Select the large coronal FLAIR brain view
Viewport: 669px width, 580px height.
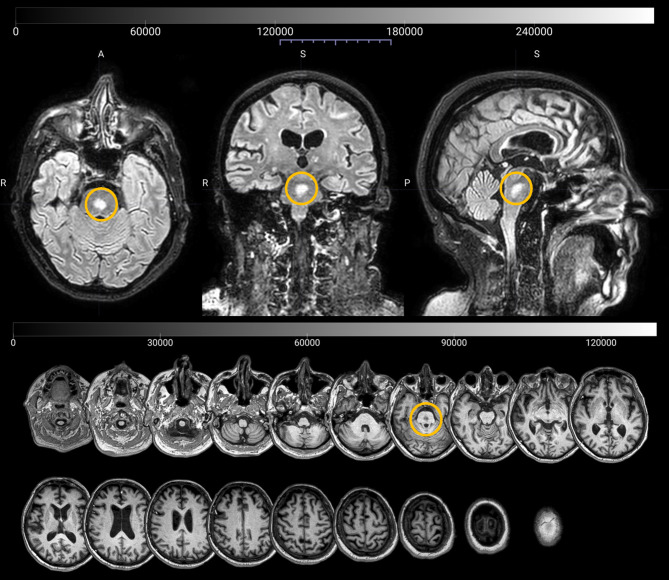pos(303,193)
